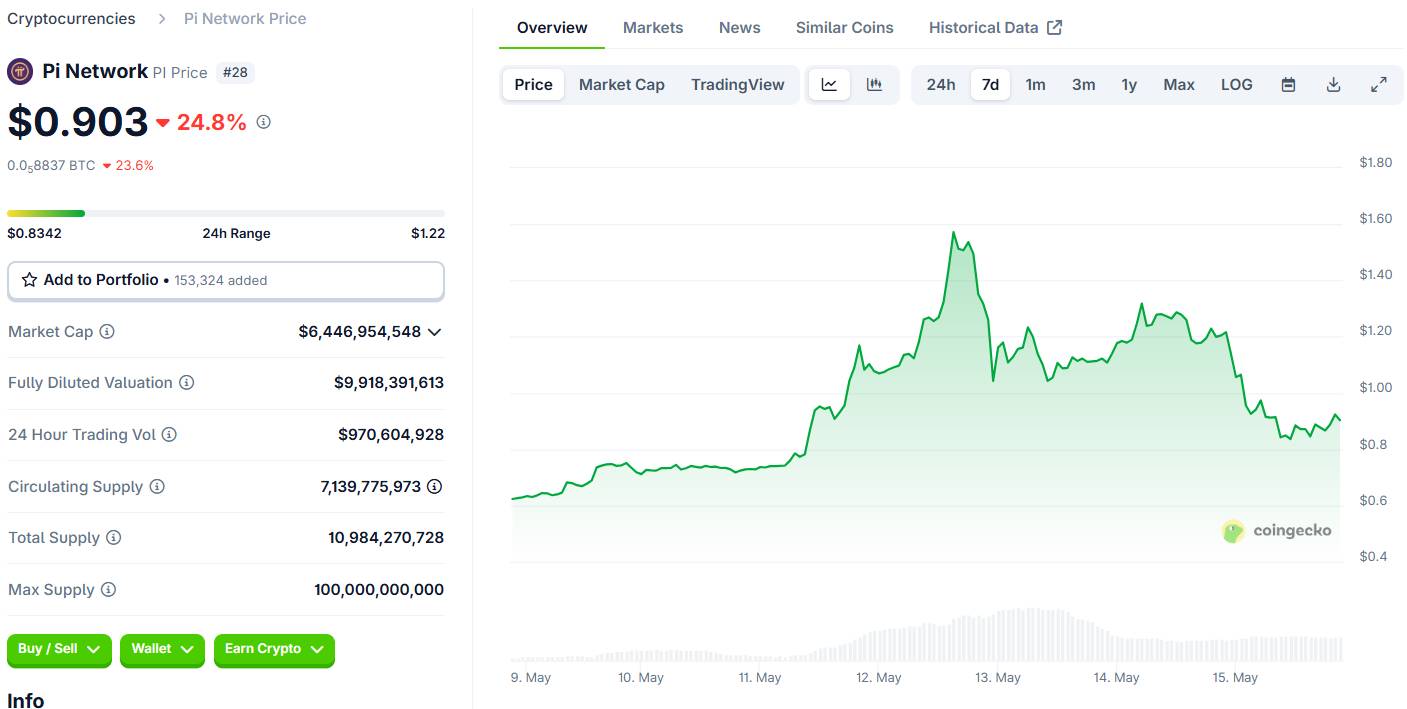Open the Similar Coins tab
Screen dimensions: 1407x709
[845, 28]
